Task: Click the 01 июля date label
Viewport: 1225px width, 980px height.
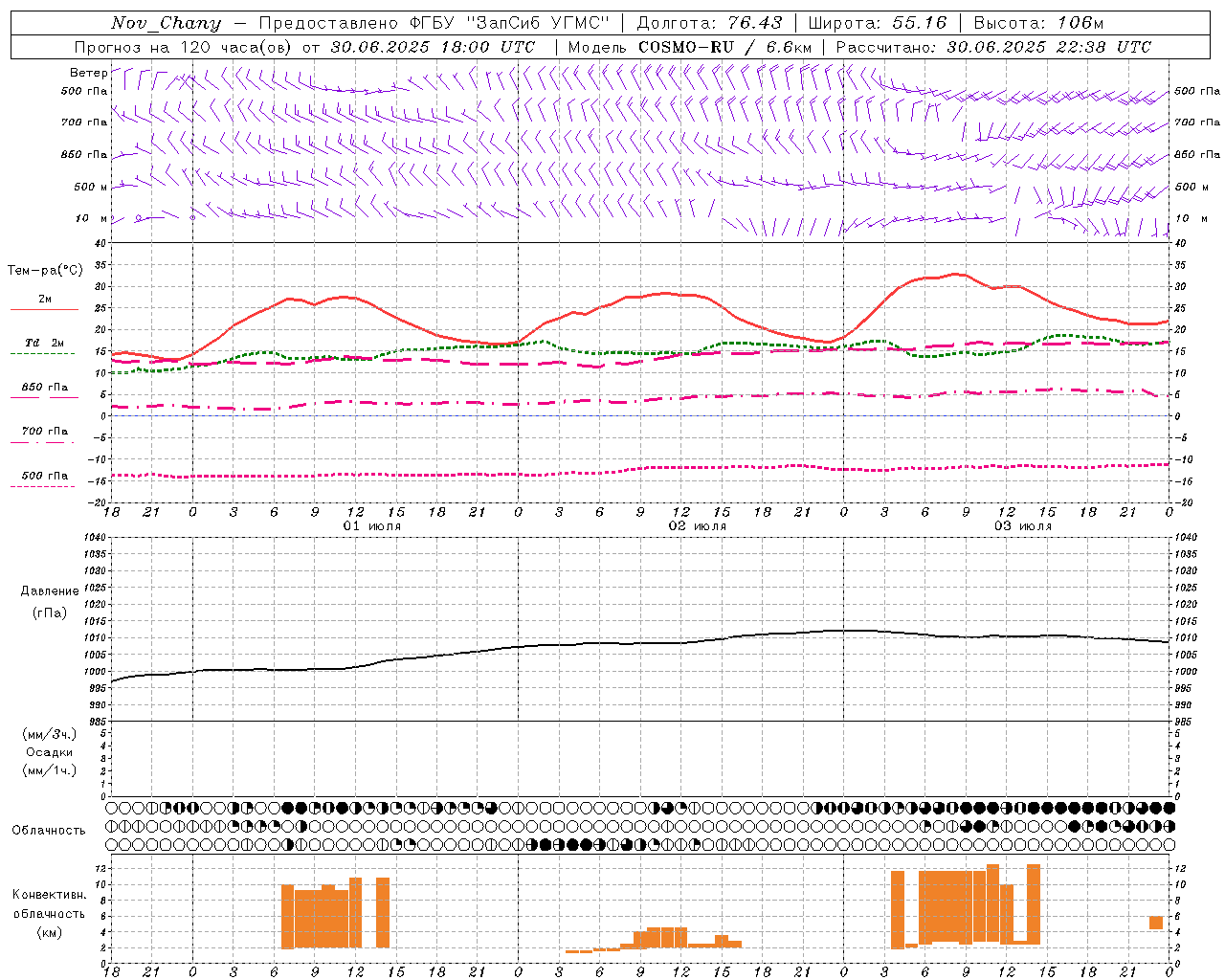Action: 372,526
